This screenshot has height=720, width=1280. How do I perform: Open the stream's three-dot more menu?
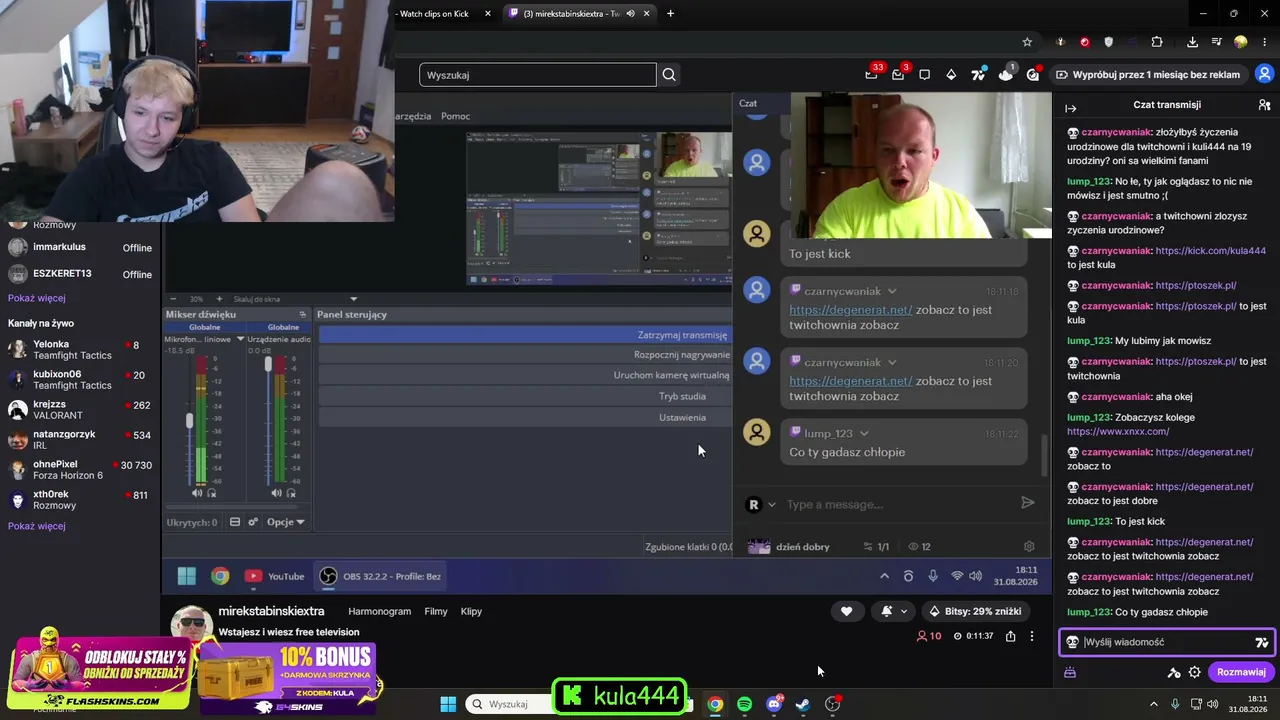tap(1032, 636)
